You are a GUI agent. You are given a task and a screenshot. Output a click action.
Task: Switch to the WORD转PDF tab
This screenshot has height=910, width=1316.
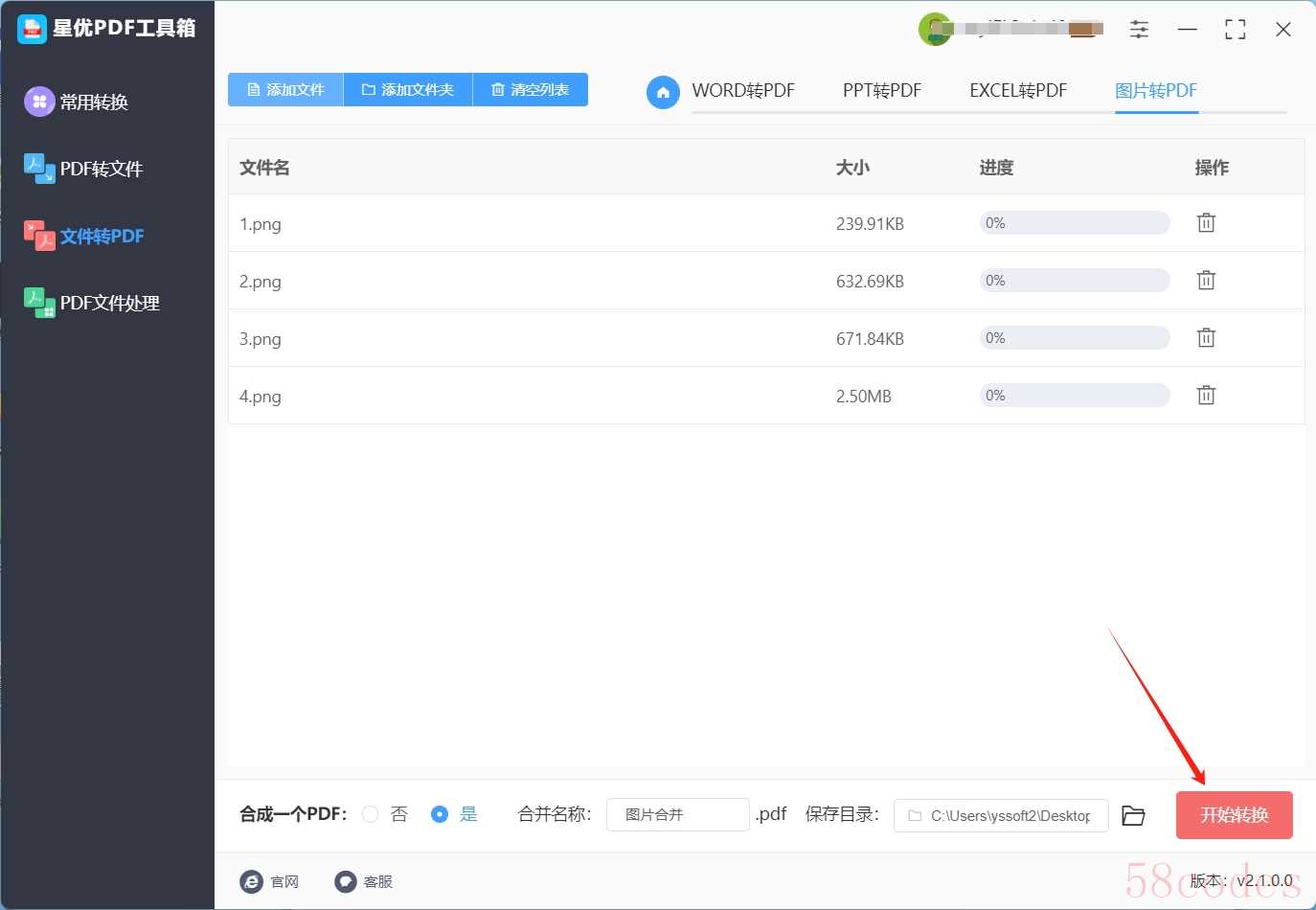743,91
